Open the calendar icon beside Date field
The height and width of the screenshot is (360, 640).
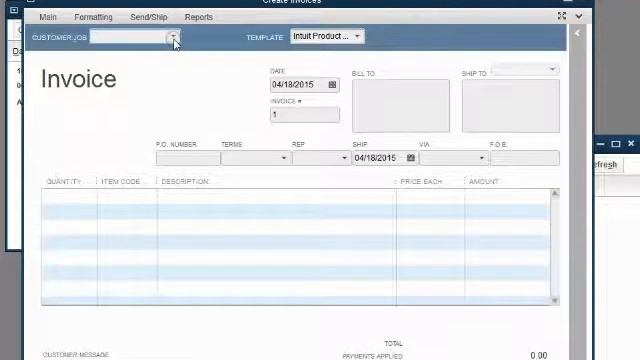point(332,85)
